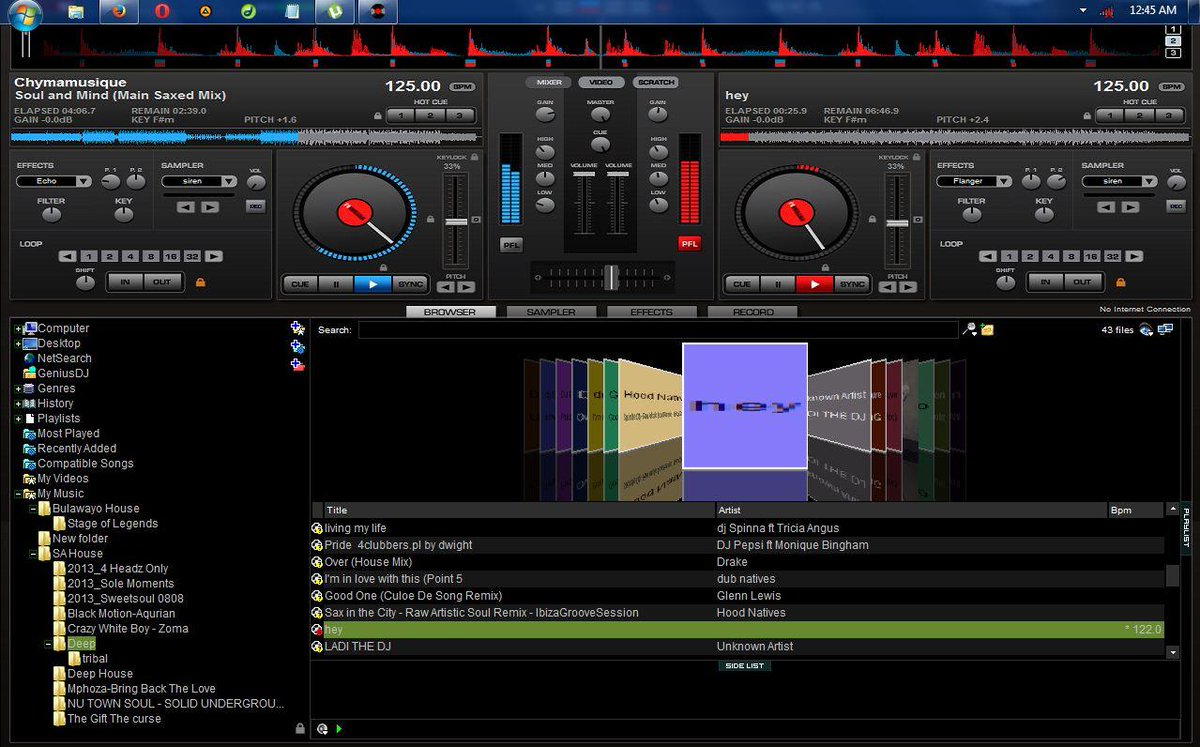Toggle keylock on the Chymamusique deck
The image size is (1200, 747).
coord(473,157)
